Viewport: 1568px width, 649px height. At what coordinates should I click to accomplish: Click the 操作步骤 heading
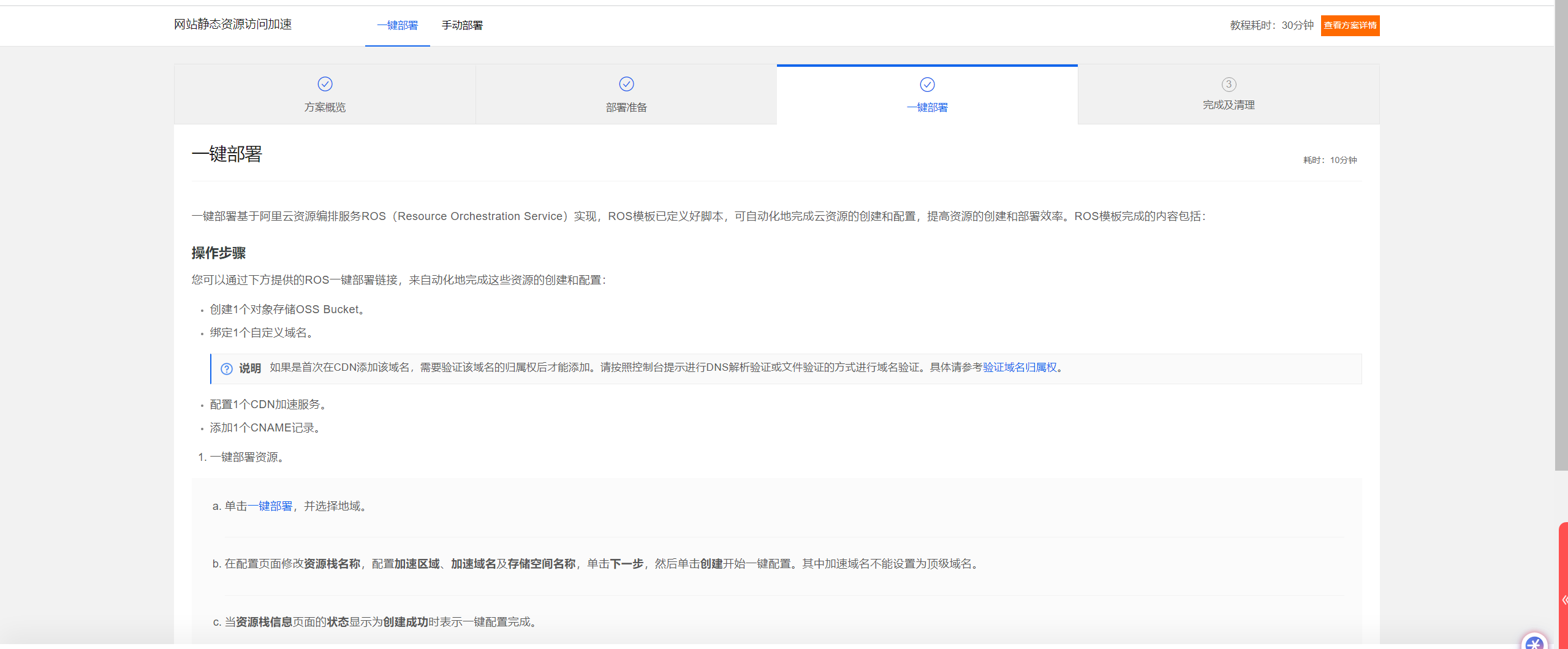click(219, 253)
